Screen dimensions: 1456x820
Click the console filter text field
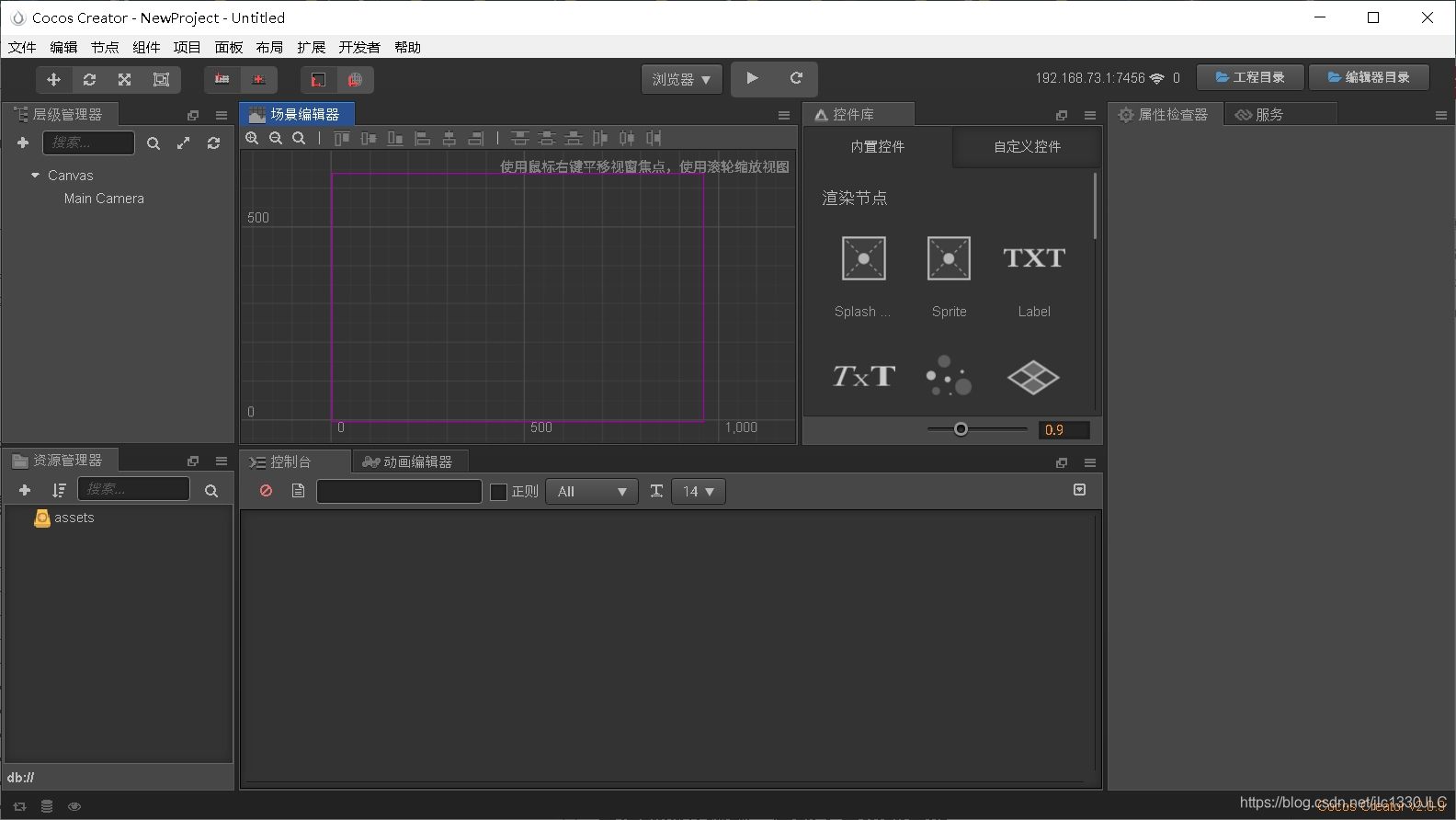click(399, 491)
